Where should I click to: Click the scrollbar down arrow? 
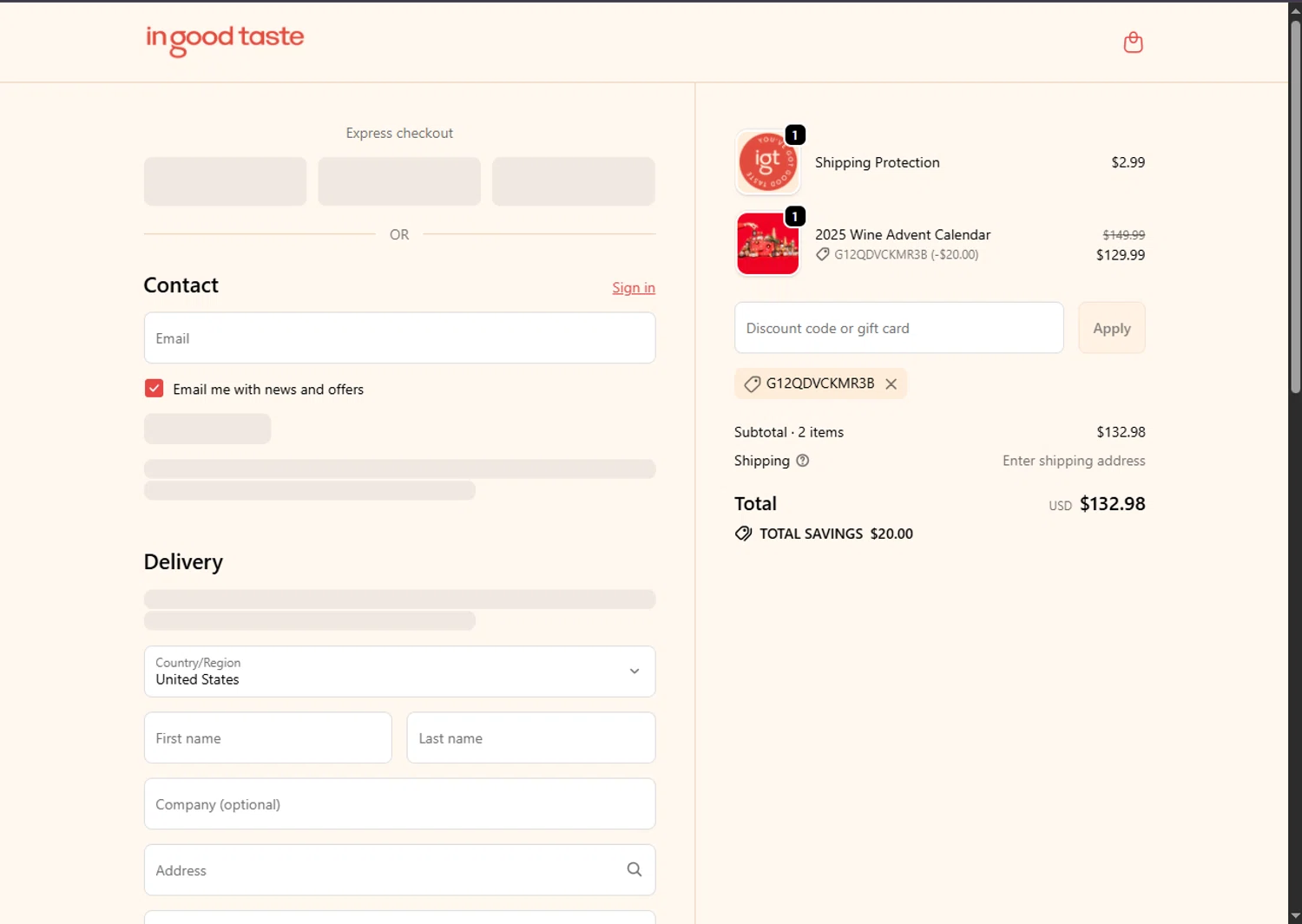(1295, 915)
